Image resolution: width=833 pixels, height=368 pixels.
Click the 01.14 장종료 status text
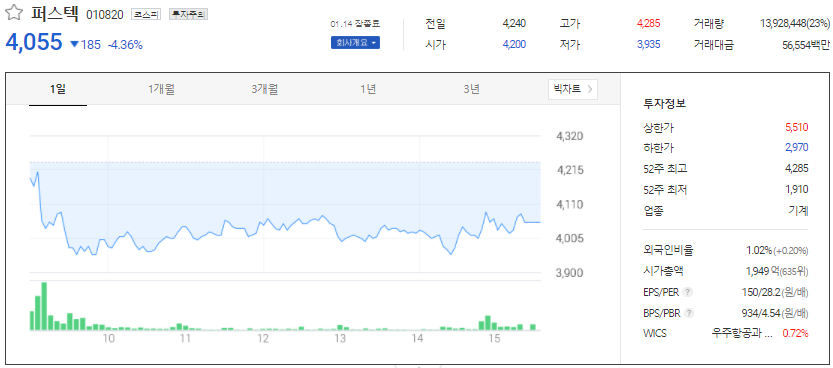355,24
